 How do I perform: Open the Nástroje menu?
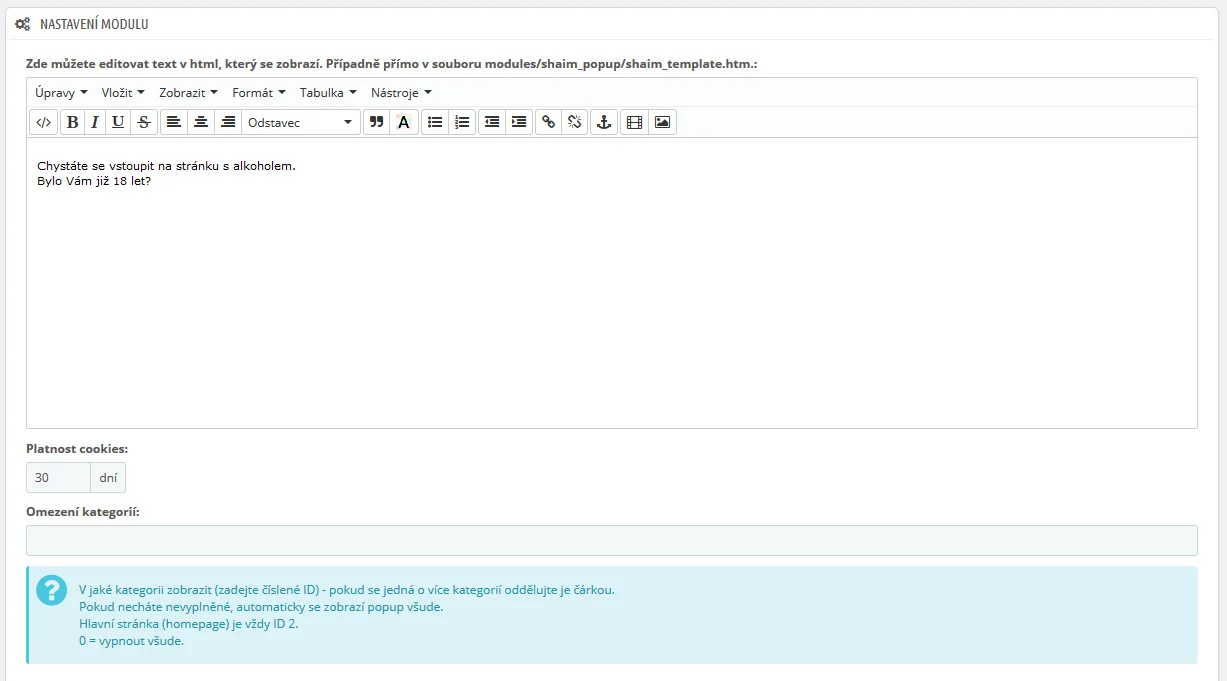click(401, 93)
